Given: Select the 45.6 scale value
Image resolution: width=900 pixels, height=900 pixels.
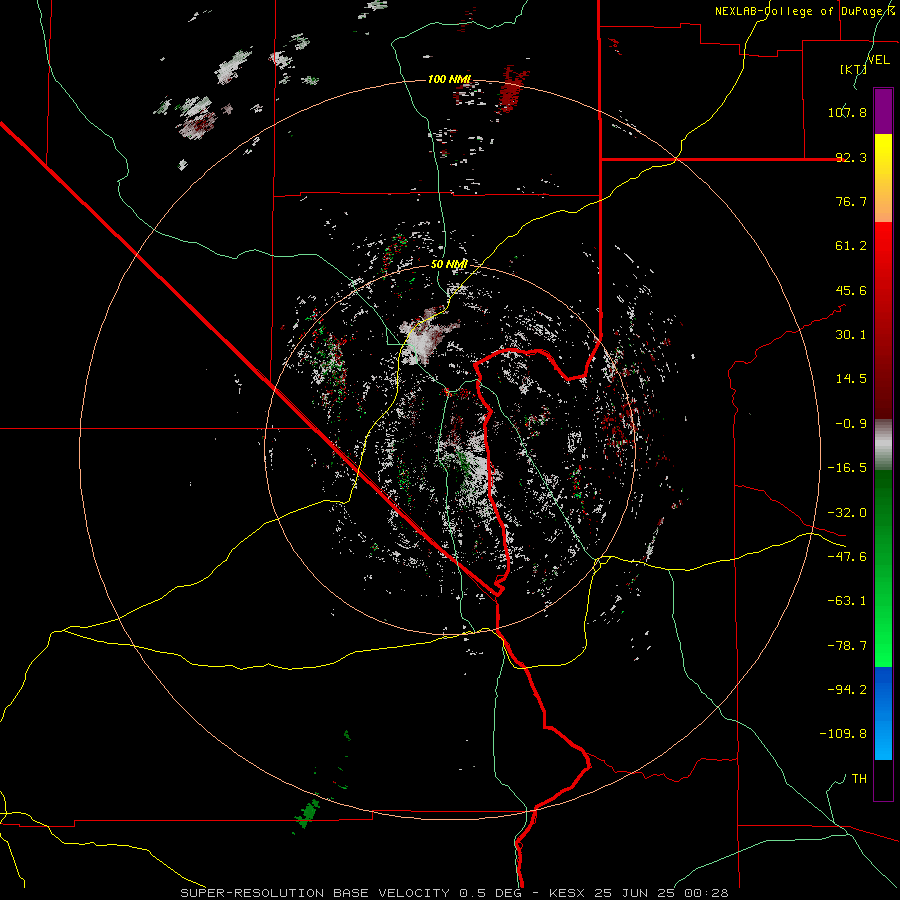Looking at the screenshot, I should (851, 290).
